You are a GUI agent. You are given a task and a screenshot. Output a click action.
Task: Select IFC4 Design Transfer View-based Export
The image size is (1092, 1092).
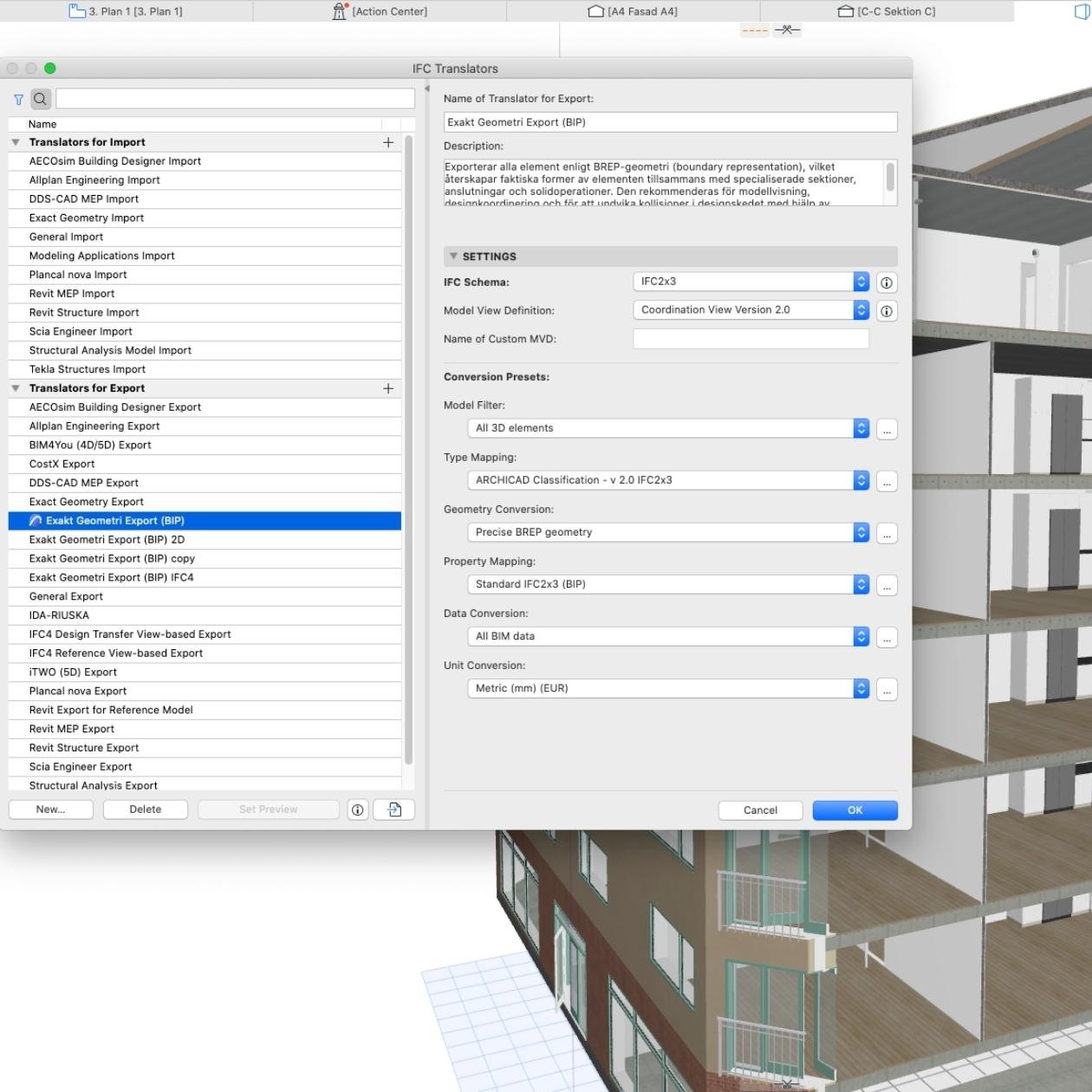point(205,634)
